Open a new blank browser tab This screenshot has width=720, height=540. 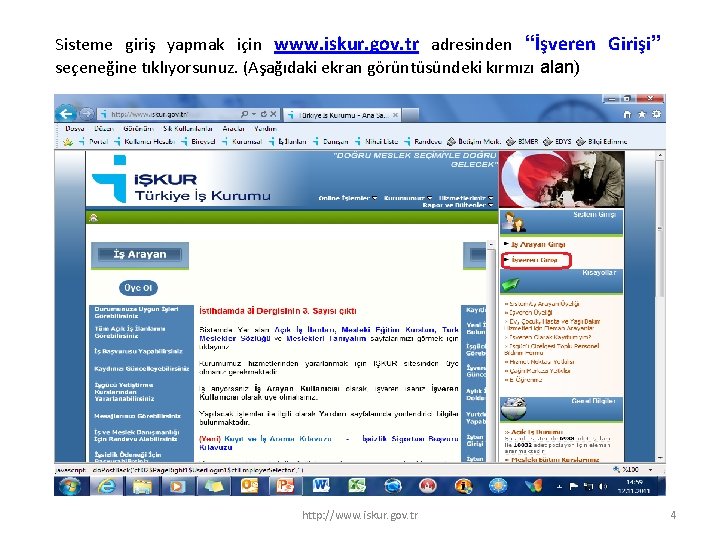pyautogui.click(x=410, y=115)
